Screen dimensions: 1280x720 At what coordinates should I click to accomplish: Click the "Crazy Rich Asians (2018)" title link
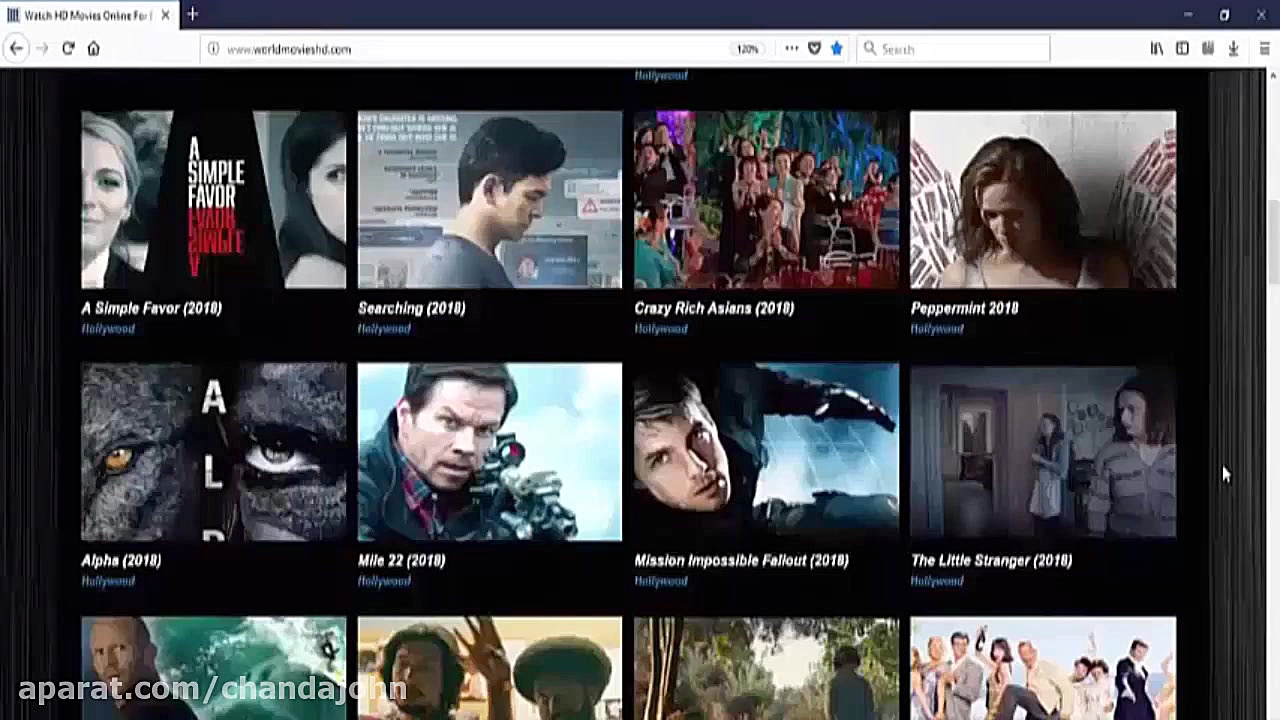(714, 308)
